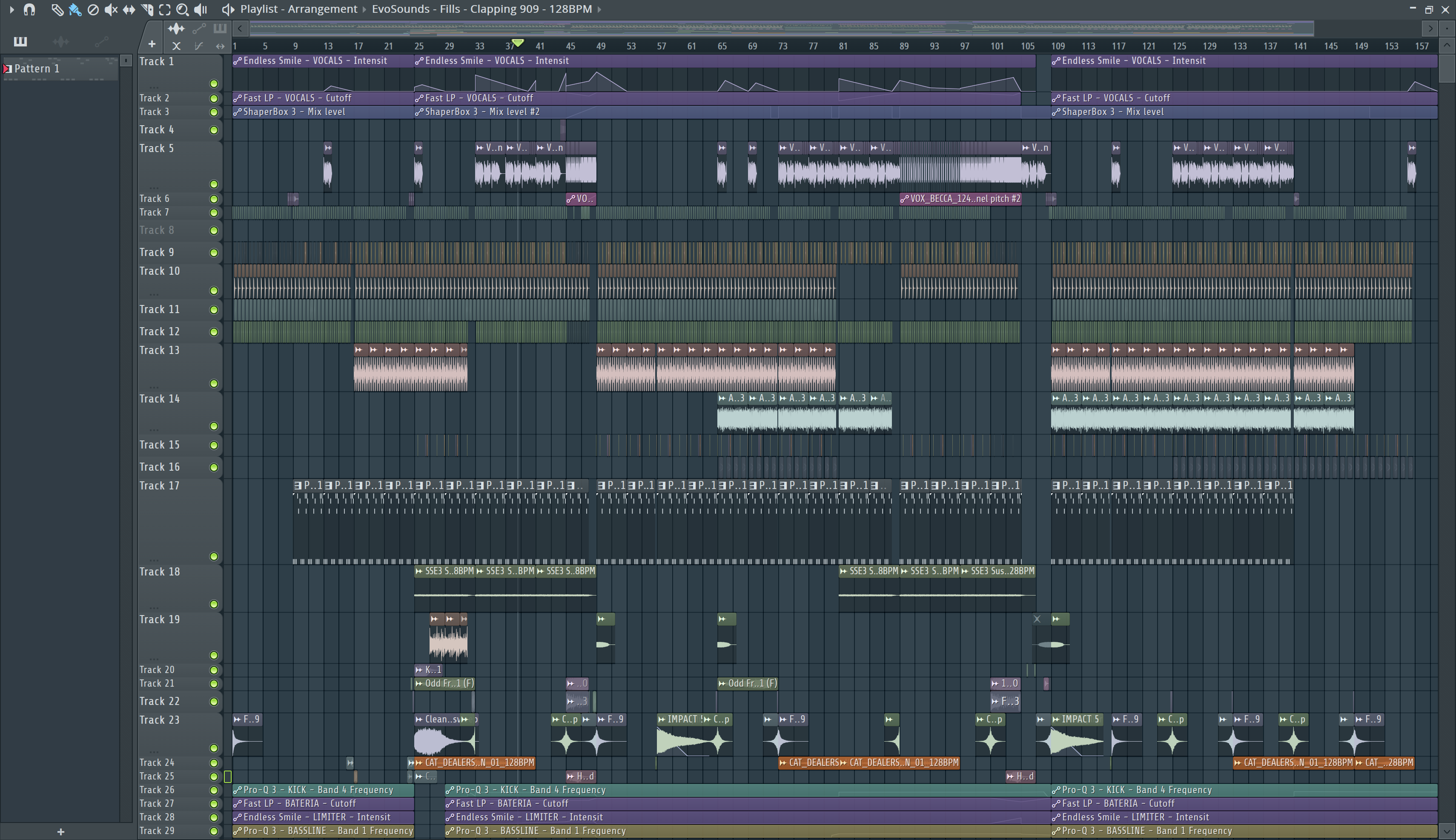Image resolution: width=1456 pixels, height=840 pixels.
Task: Click the green playhead marker near bar 37
Action: pos(518,43)
